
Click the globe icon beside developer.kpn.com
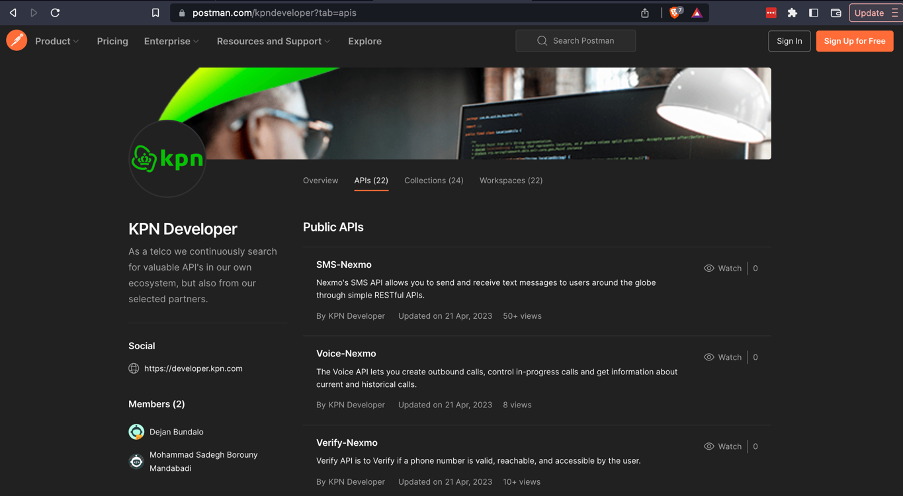click(134, 369)
